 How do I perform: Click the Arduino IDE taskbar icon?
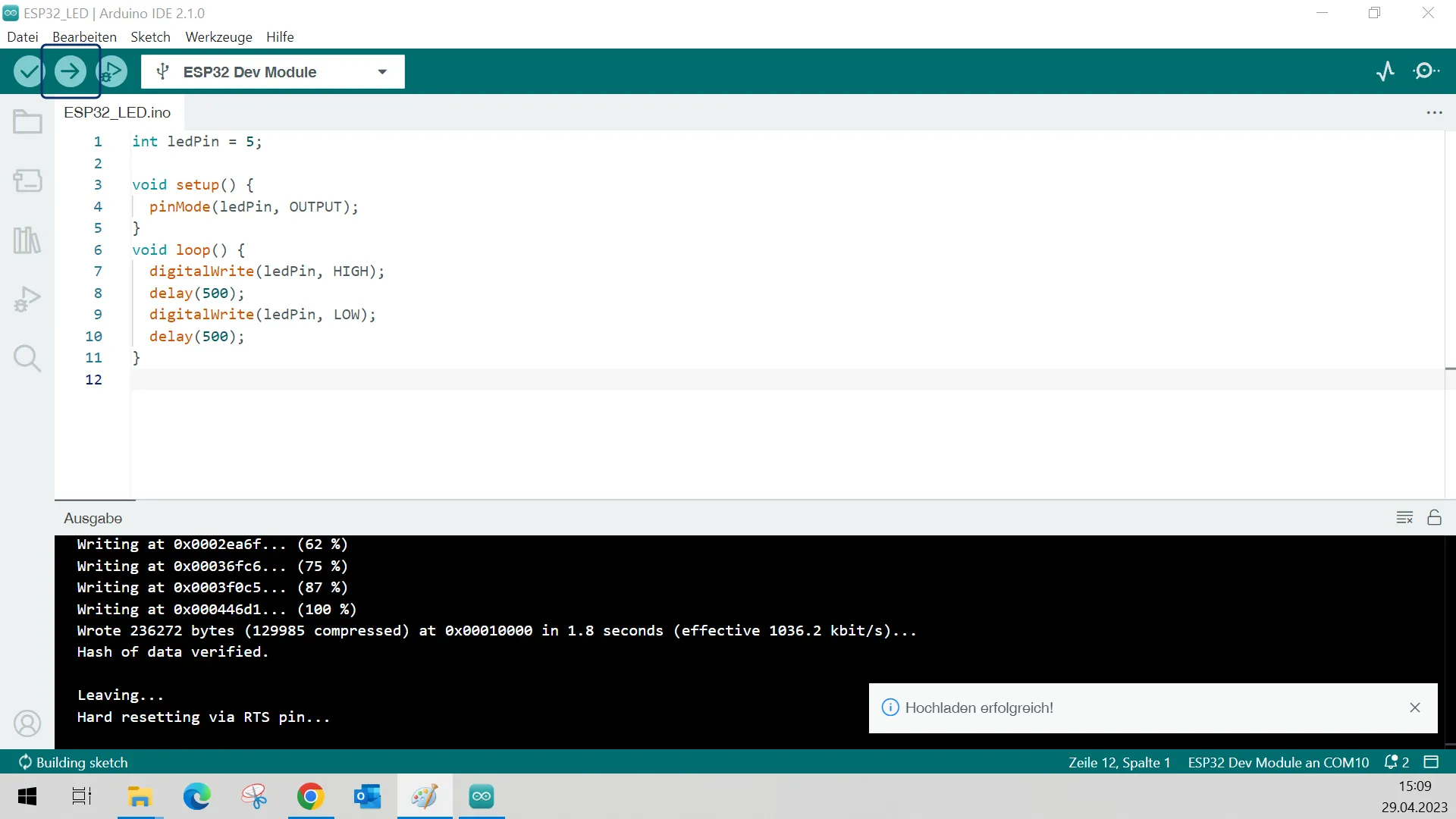pos(482,796)
